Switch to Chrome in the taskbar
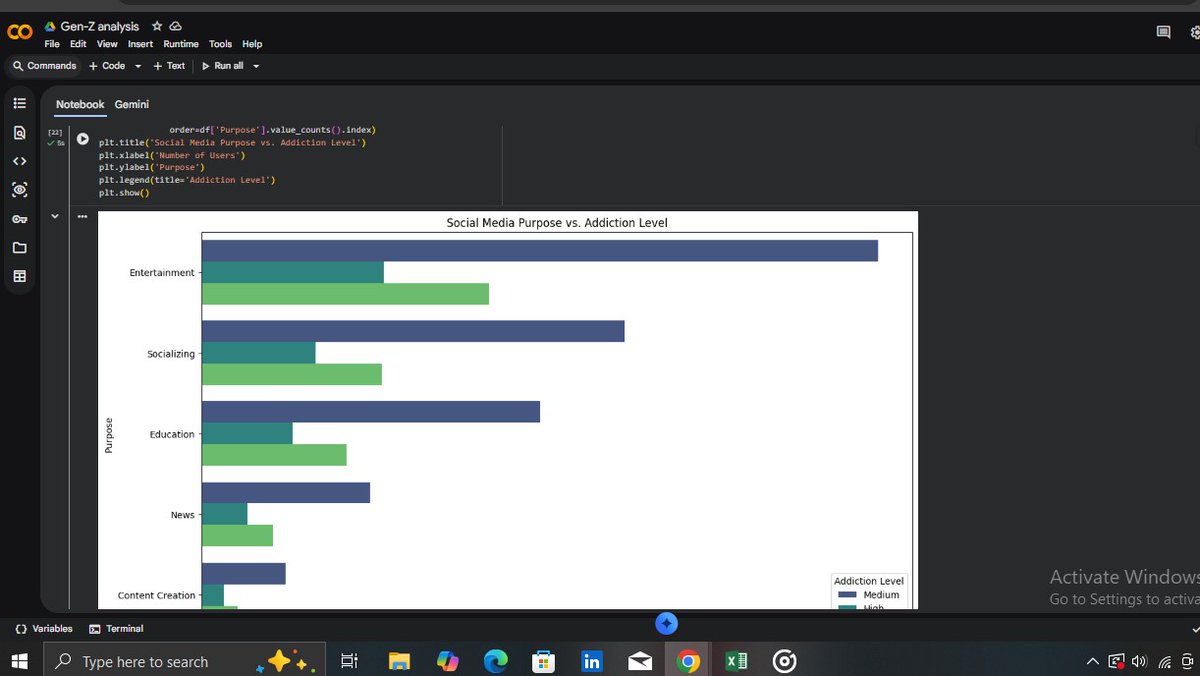The width and height of the screenshot is (1200, 676). tap(688, 661)
